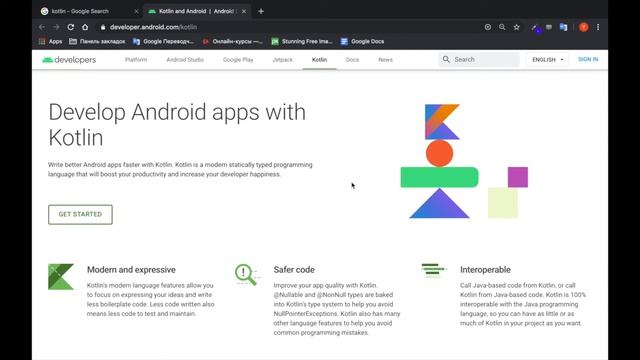
Task: Open the Панель закладок bookmarks folder
Action: [97, 41]
